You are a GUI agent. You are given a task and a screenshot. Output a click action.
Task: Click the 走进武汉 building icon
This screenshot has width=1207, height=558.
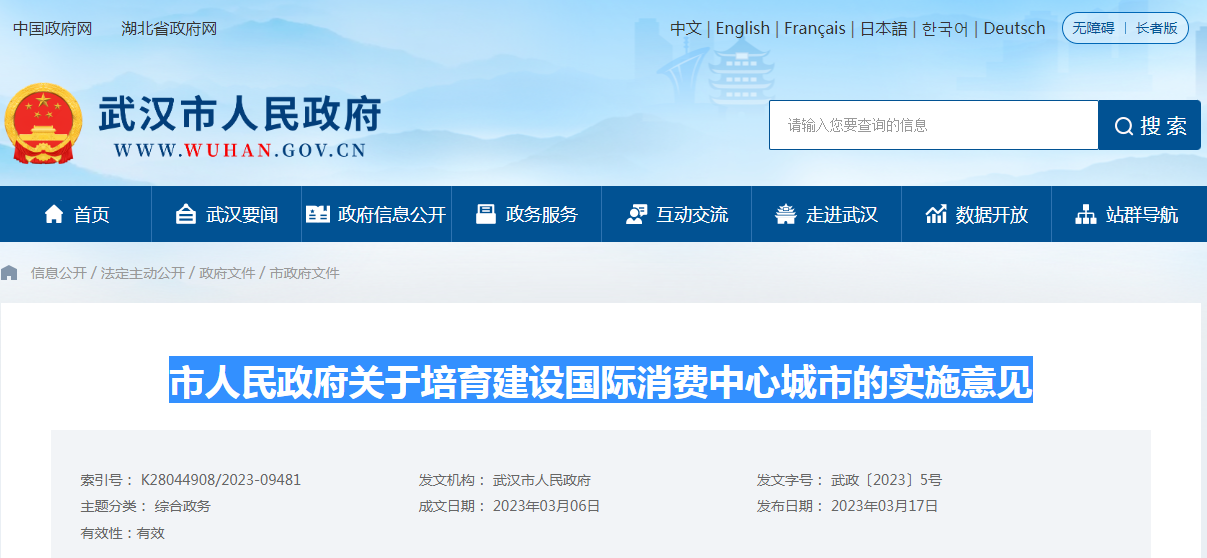786,214
